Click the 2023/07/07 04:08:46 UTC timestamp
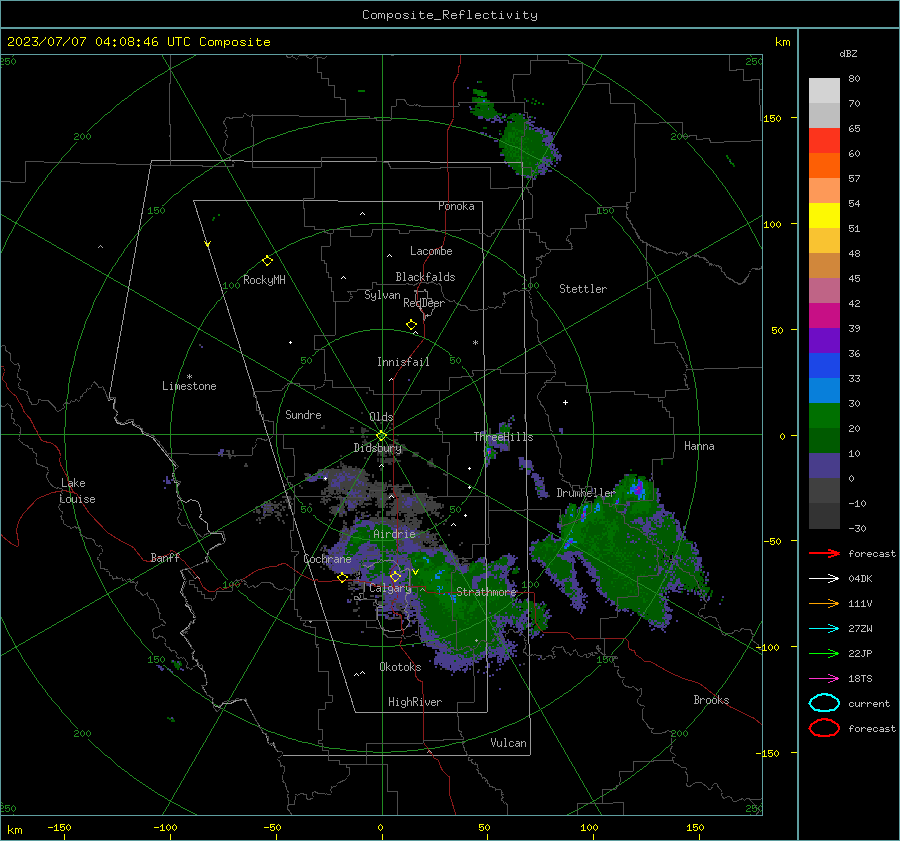 pos(98,42)
